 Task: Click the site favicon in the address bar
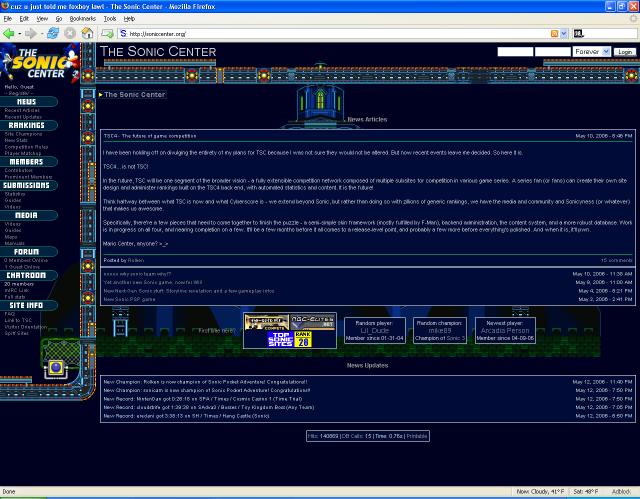[123, 33]
